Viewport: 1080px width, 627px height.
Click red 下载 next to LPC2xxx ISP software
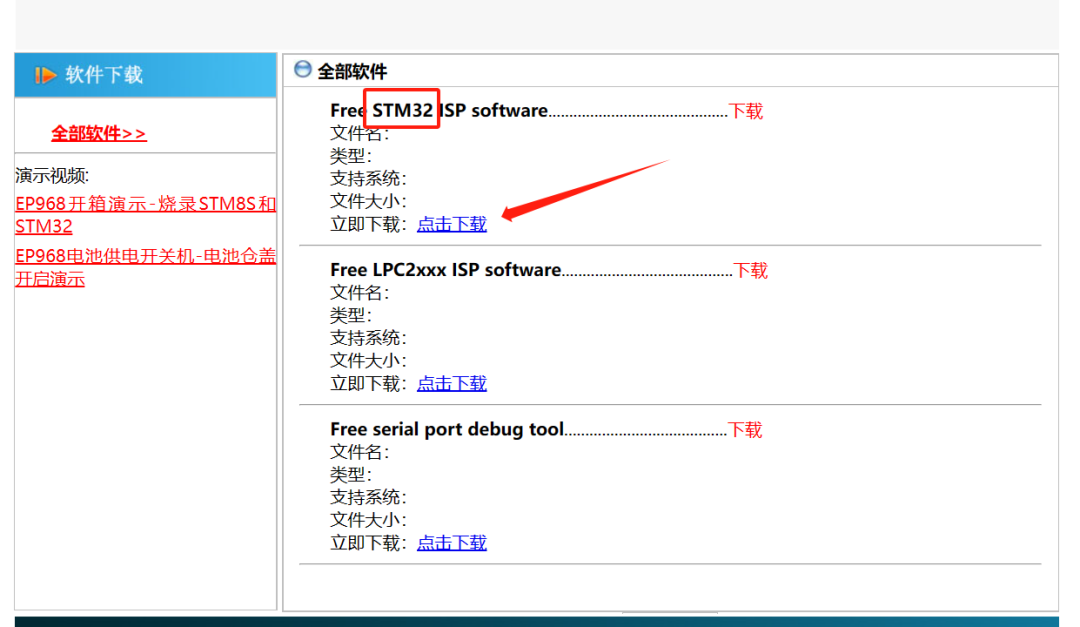(x=750, y=270)
